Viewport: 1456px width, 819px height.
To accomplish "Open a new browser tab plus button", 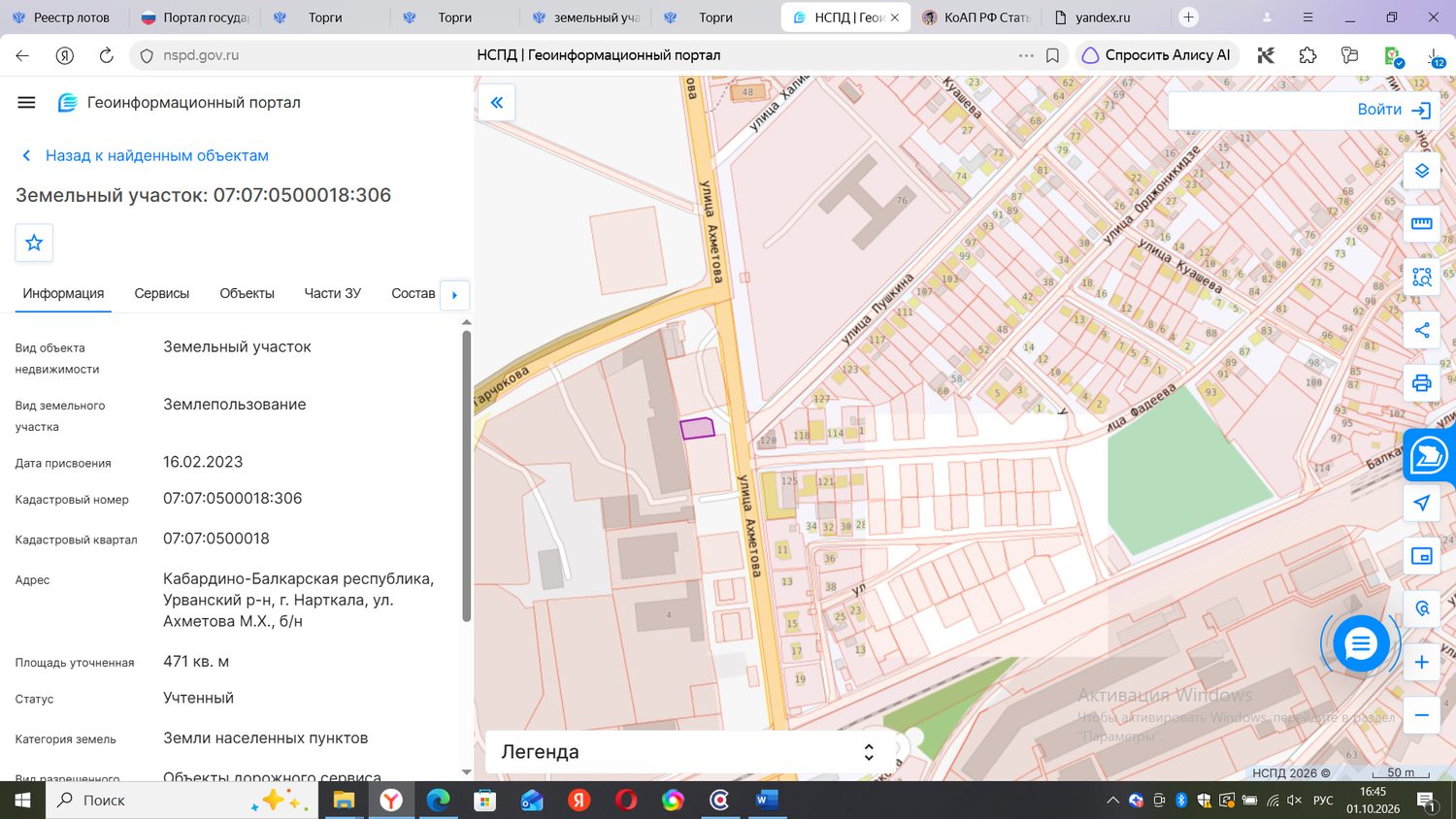I will point(1188,17).
